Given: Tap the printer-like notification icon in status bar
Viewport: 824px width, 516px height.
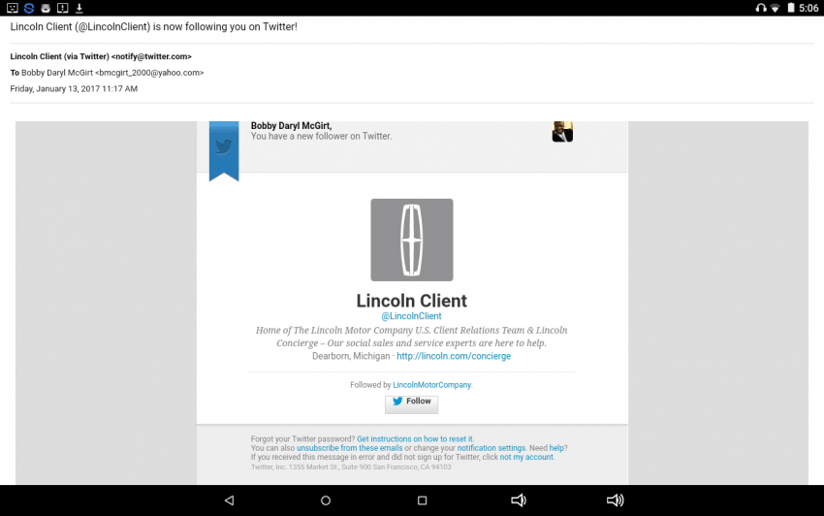Looking at the screenshot, I should tap(46, 8).
